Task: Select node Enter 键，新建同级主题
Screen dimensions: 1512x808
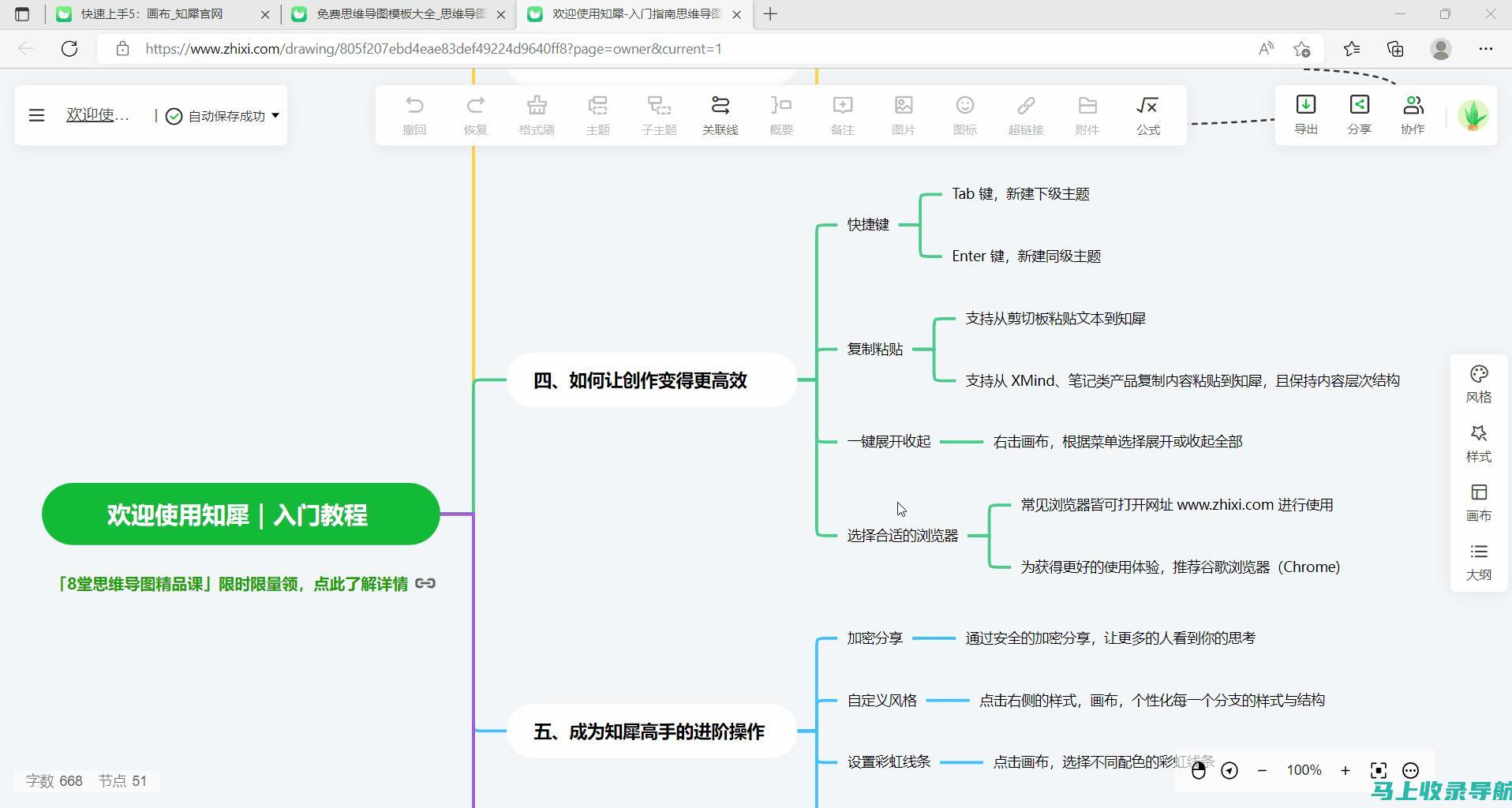Action: 1026,256
